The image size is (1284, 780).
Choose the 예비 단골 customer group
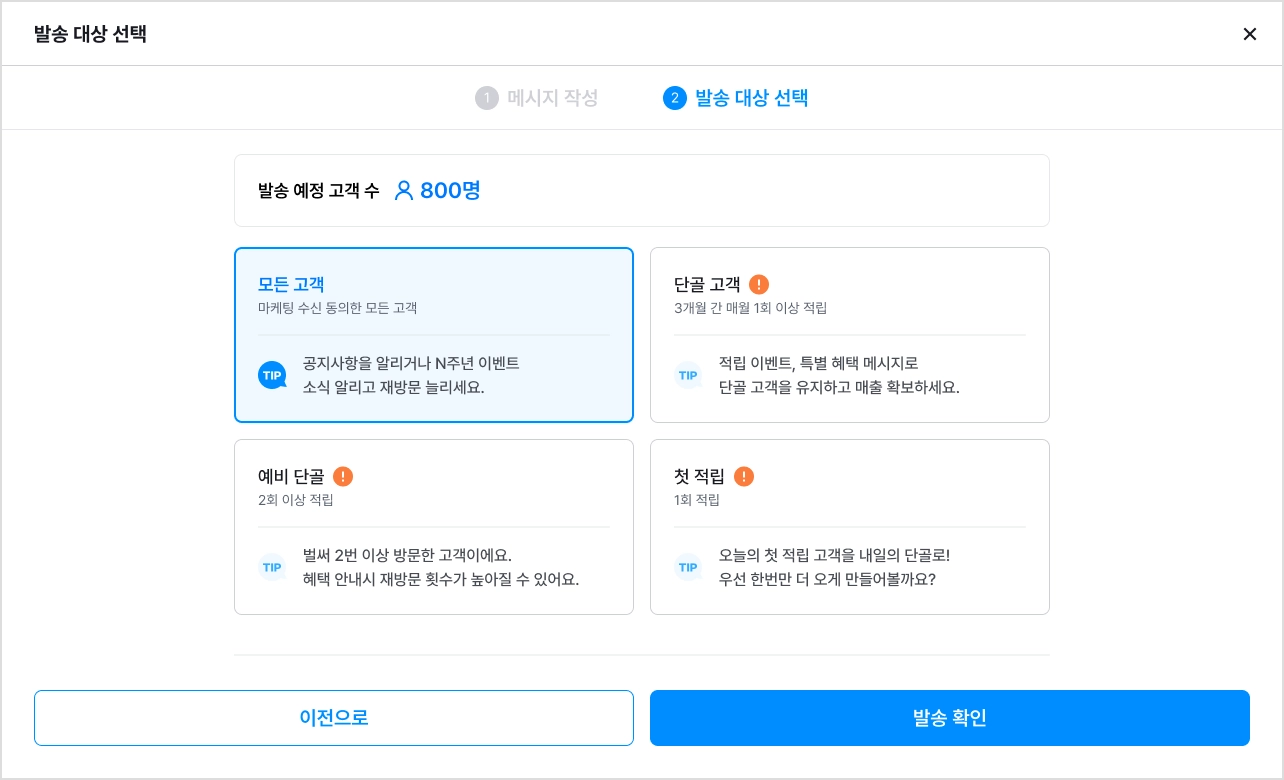[434, 527]
